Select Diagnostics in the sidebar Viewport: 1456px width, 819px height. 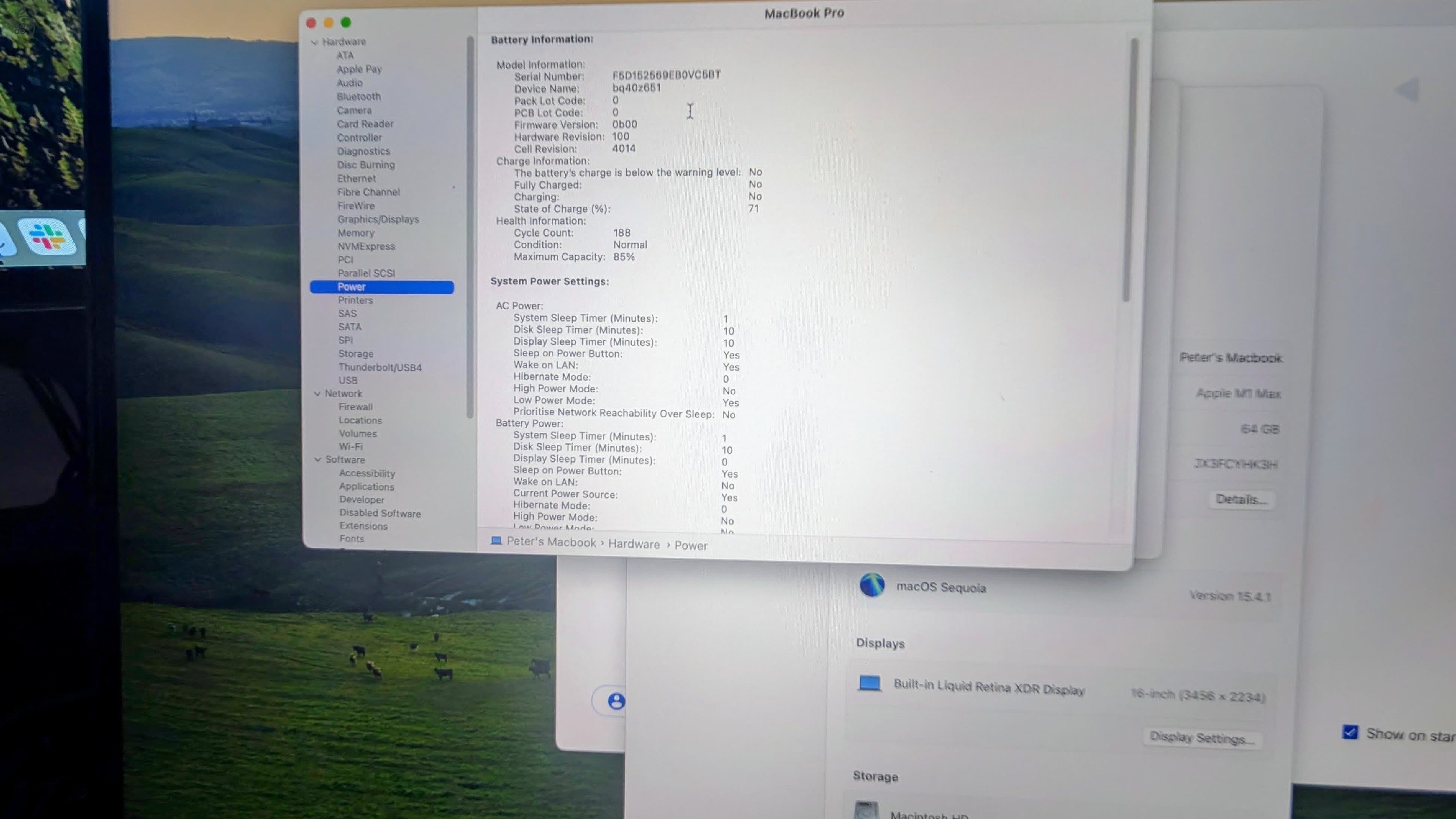(x=364, y=151)
